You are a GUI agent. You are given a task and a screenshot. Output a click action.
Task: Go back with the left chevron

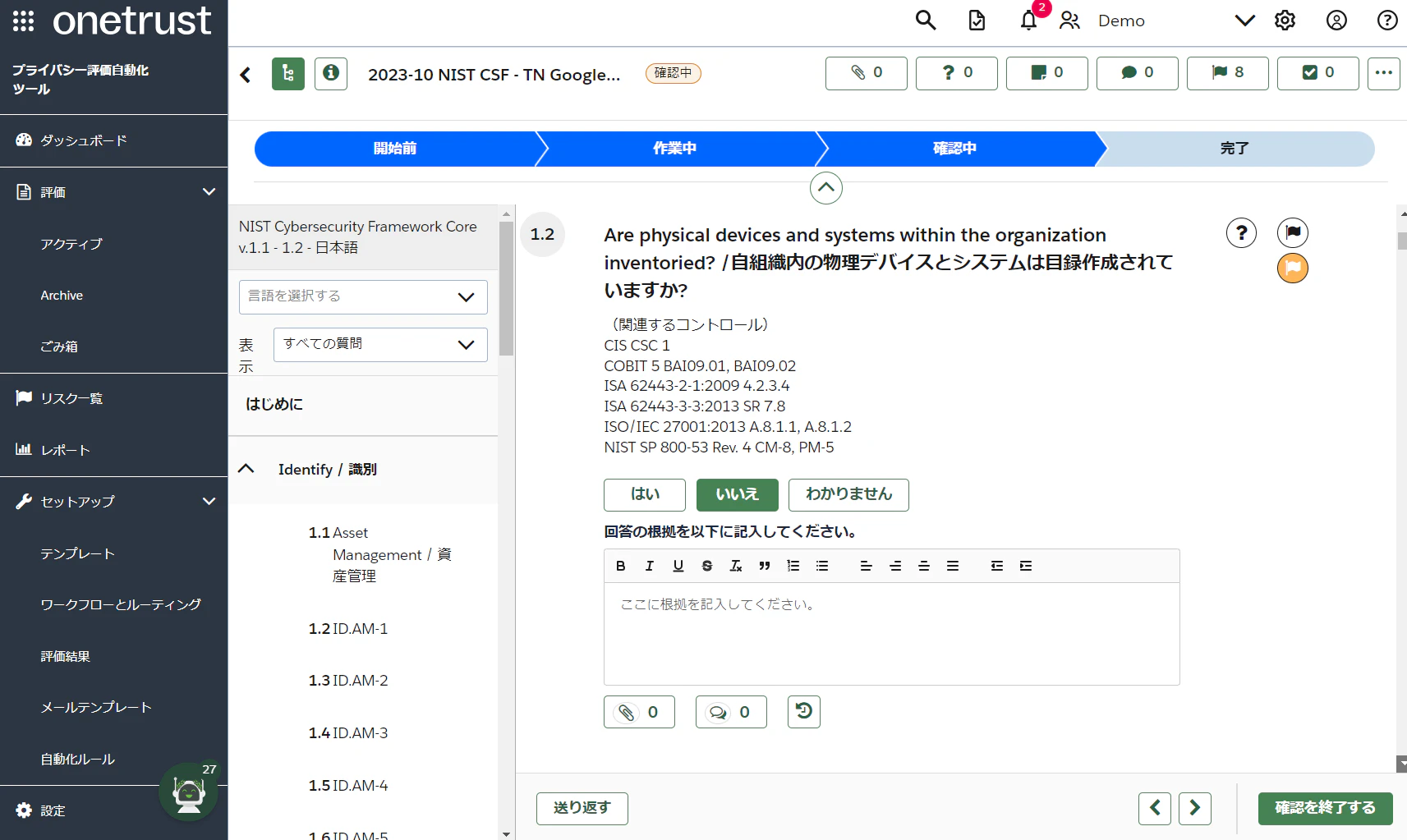point(246,75)
